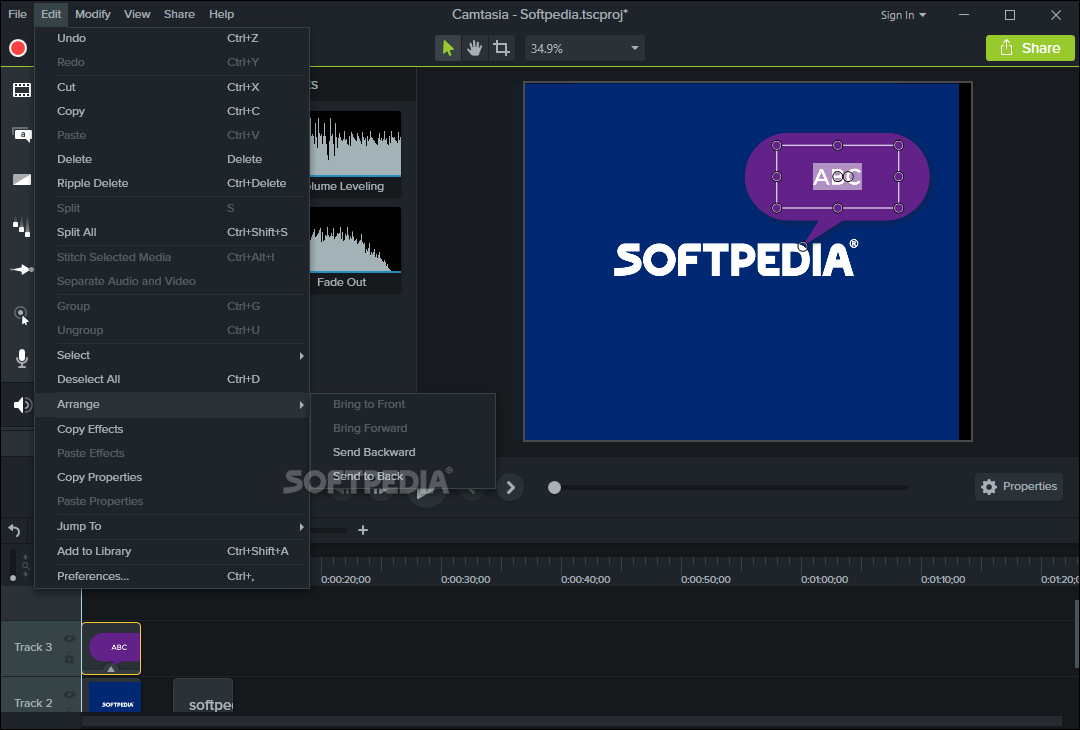Viewport: 1080px width, 730px height.
Task: Open the File menu
Action: pyautogui.click(x=17, y=14)
